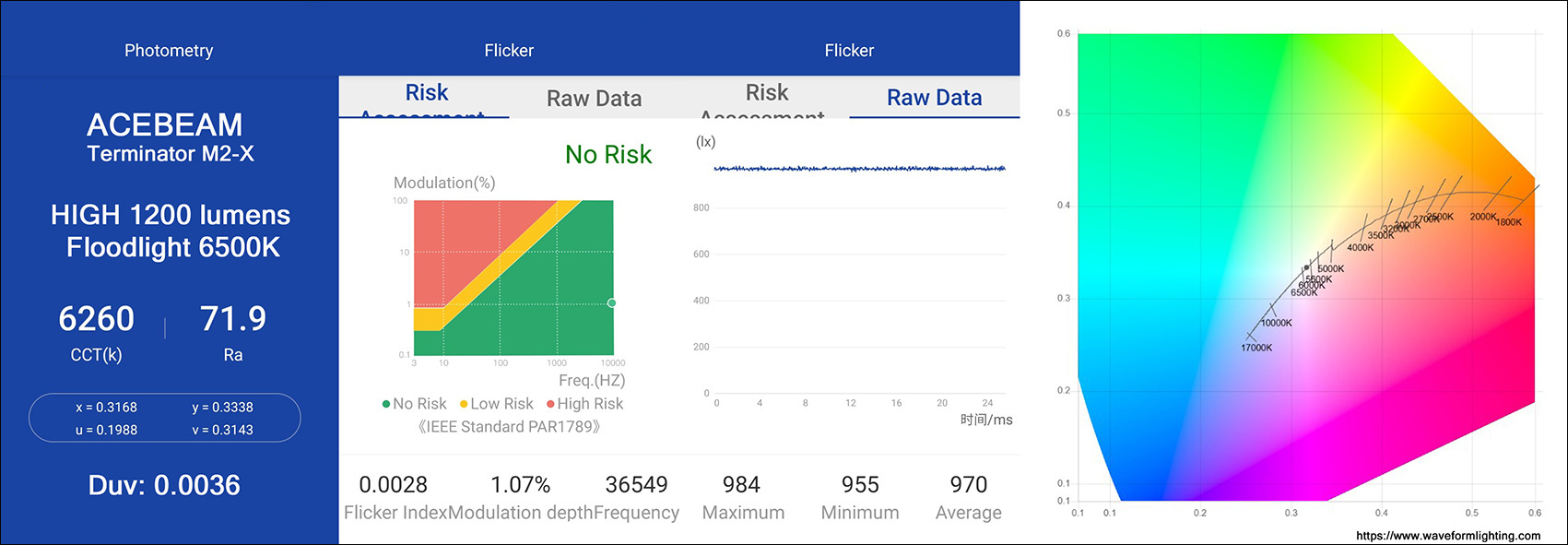The height and width of the screenshot is (545, 1568).
Task: Click the Low Risk legend dot
Action: tap(464, 404)
